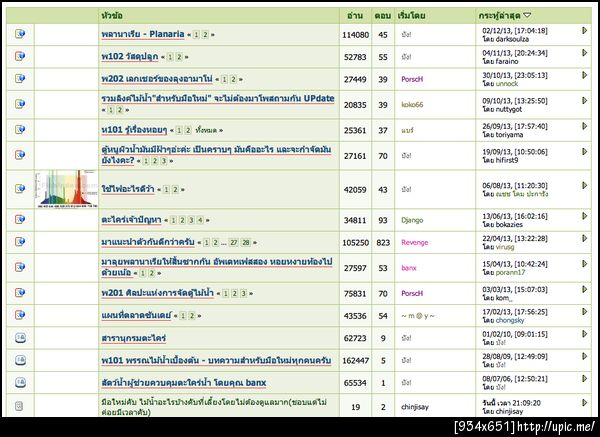The image size is (600, 437).
Task: Sort by the หัวข้อ subject column header
Action: pos(112,16)
